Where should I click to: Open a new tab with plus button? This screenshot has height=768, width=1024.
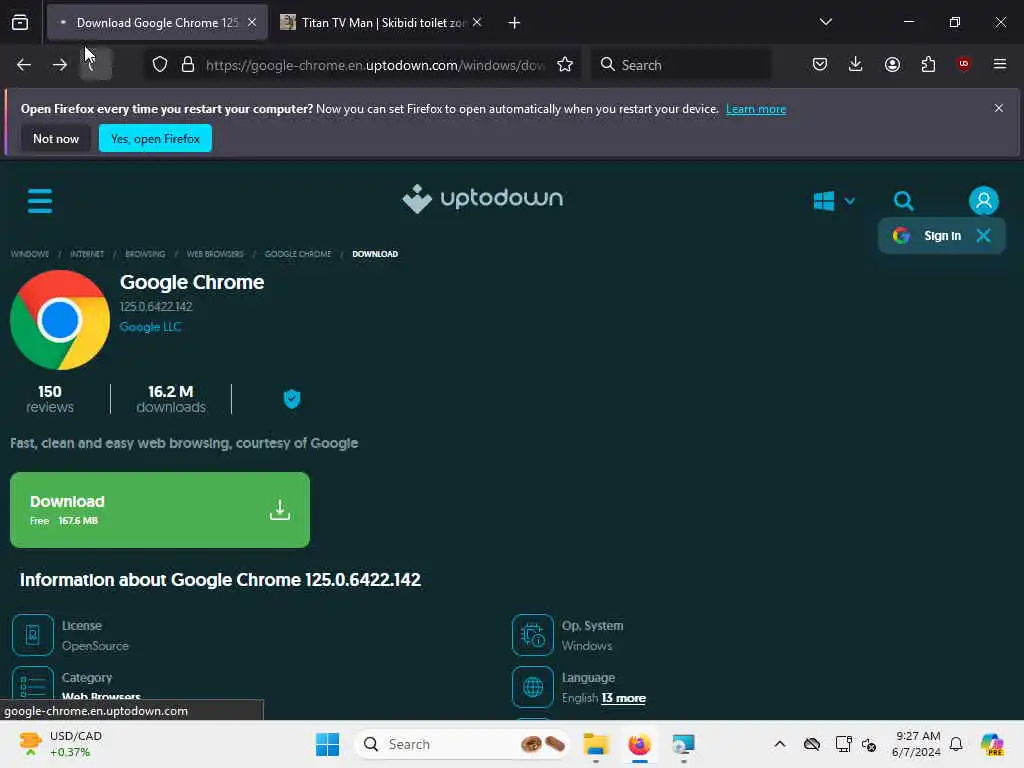tap(515, 23)
